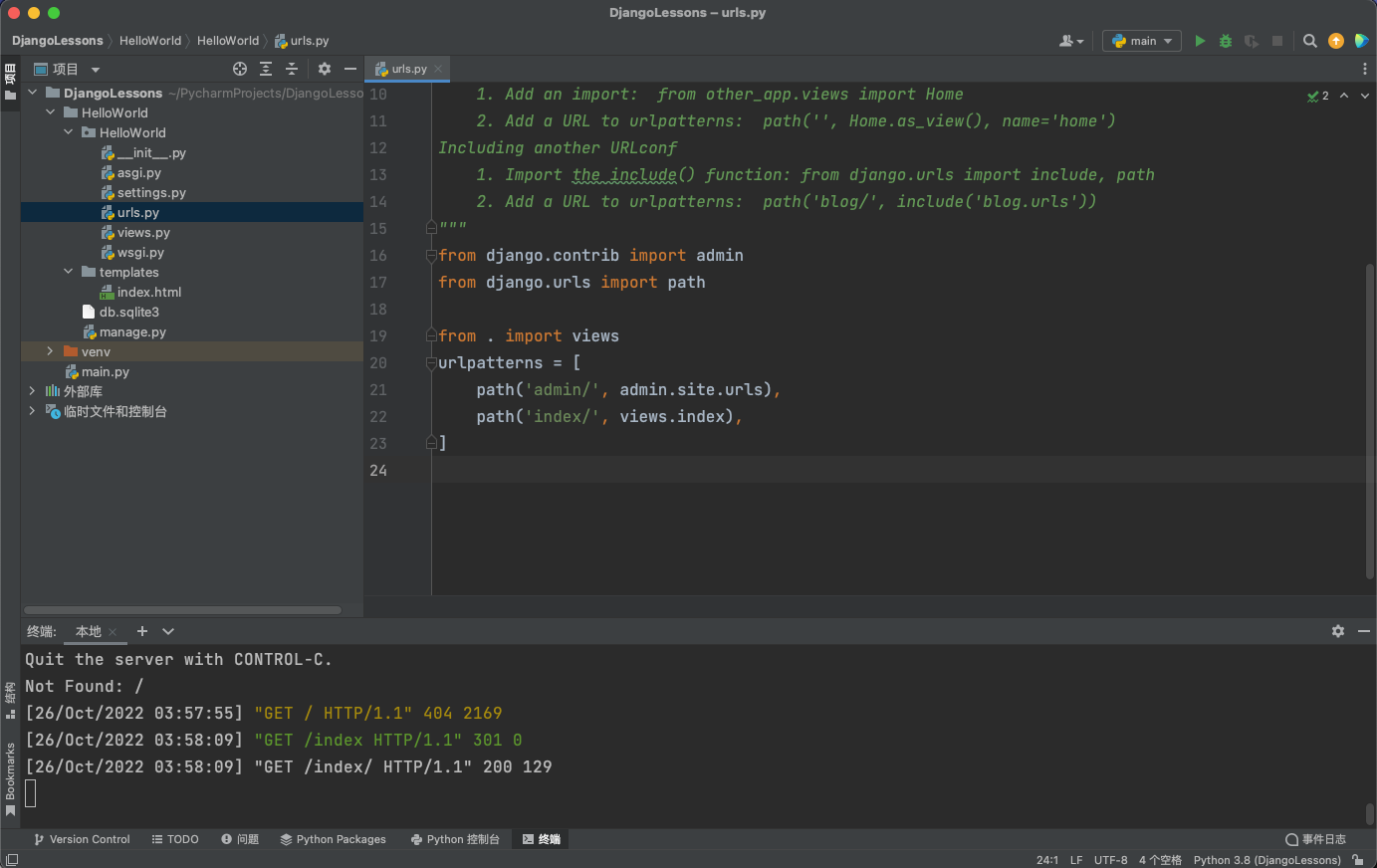
Task: Start debugging with the bug icon
Action: click(1226, 41)
